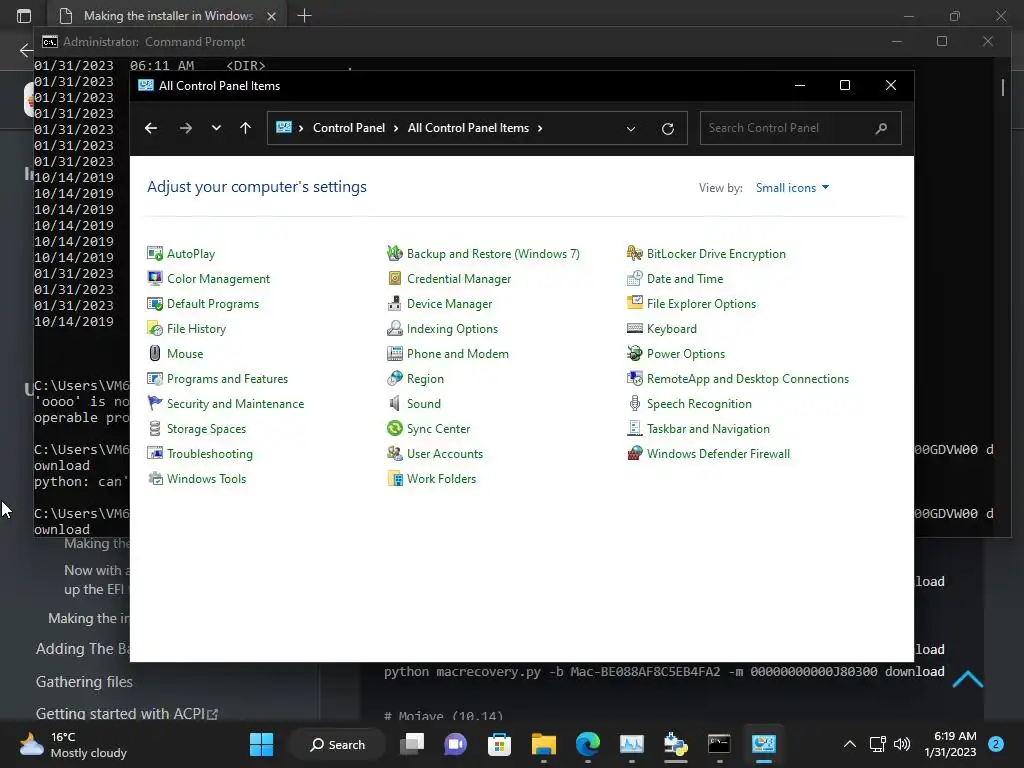
Task: Click the Power Options link
Action: click(686, 353)
